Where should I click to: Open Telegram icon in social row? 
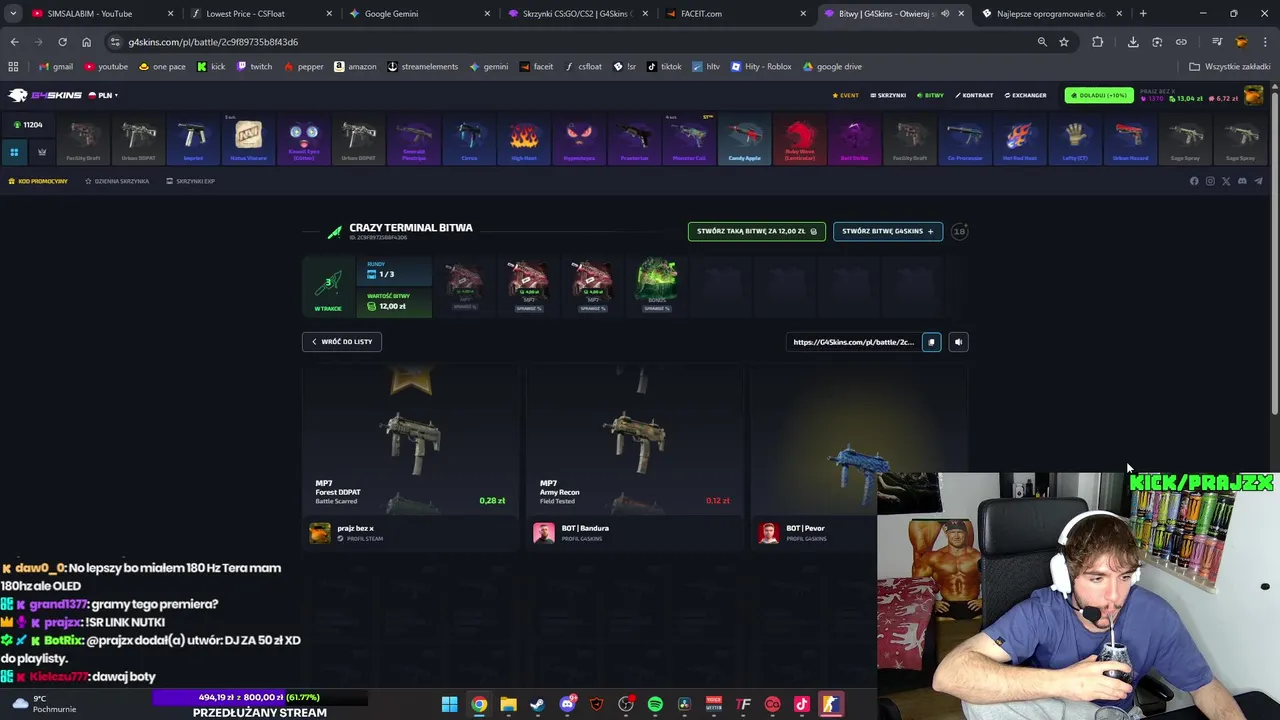pos(1258,181)
